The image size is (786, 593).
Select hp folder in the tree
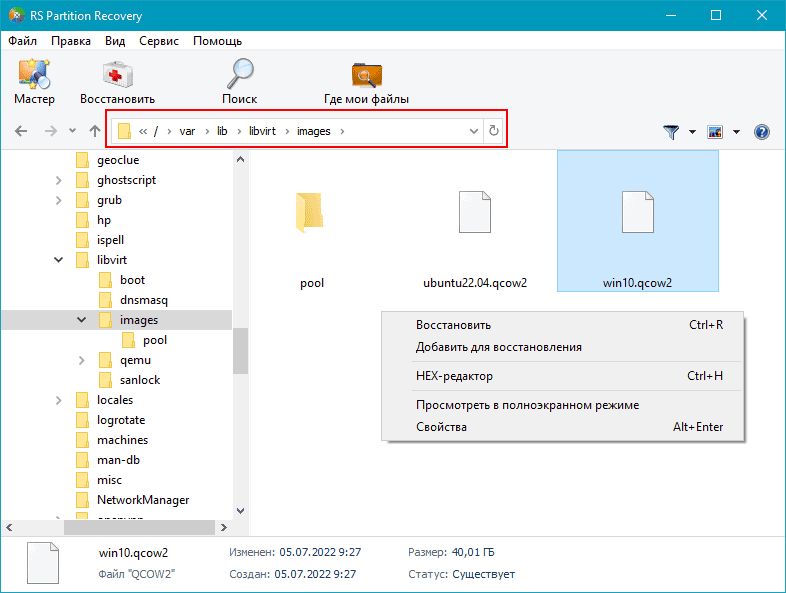coord(94,220)
